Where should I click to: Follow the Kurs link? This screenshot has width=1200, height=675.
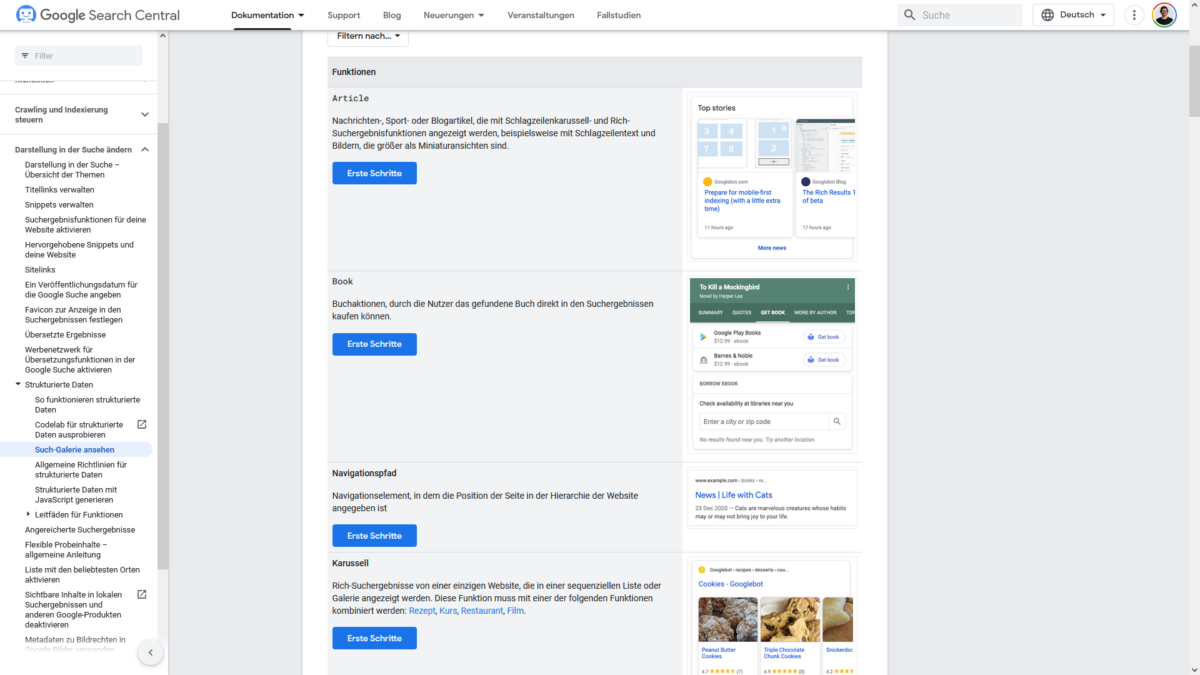(x=448, y=610)
